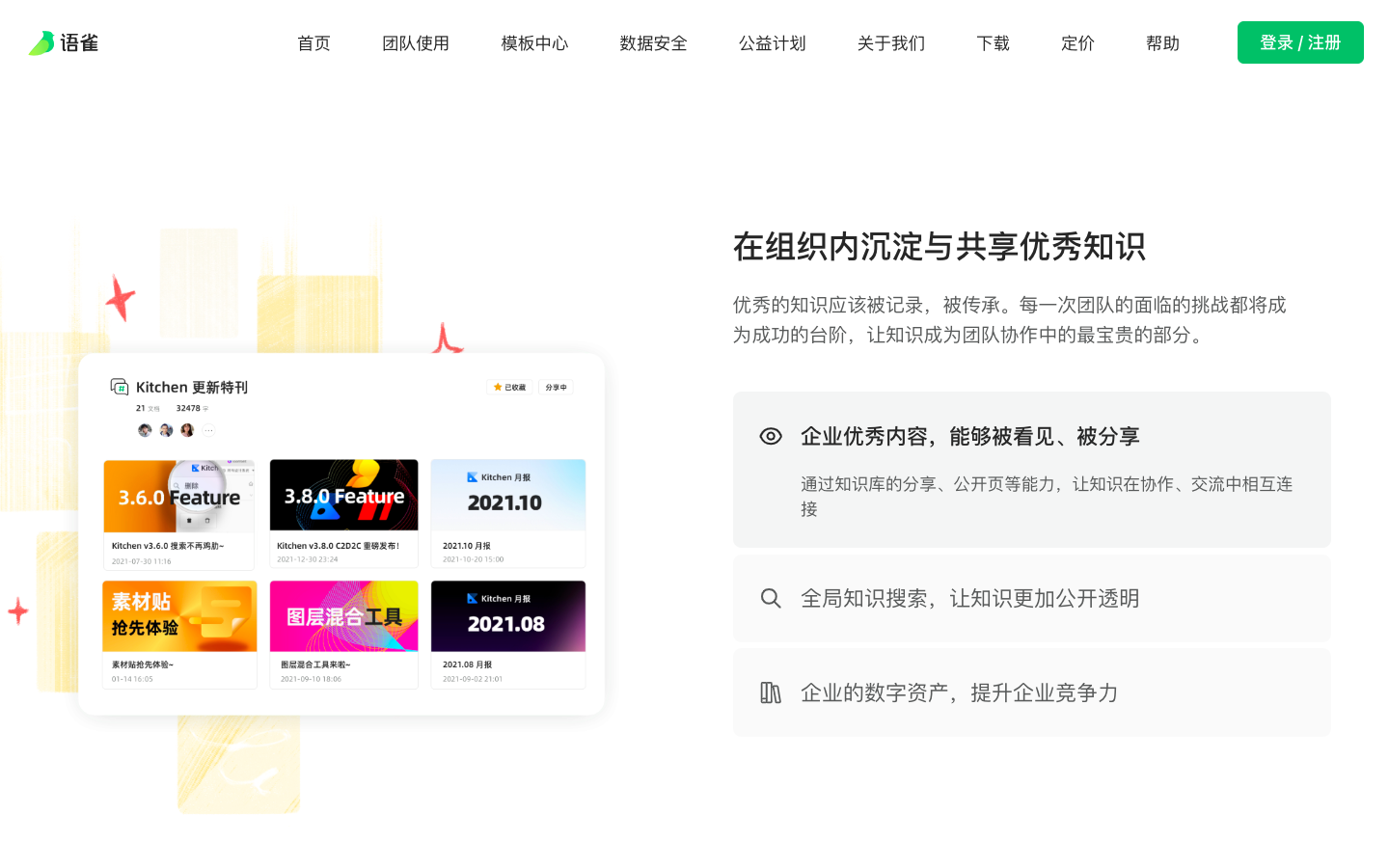The width and height of the screenshot is (1389, 868).
Task: Expand the 企业的数字资产 feature panel
Action: pos(1031,692)
